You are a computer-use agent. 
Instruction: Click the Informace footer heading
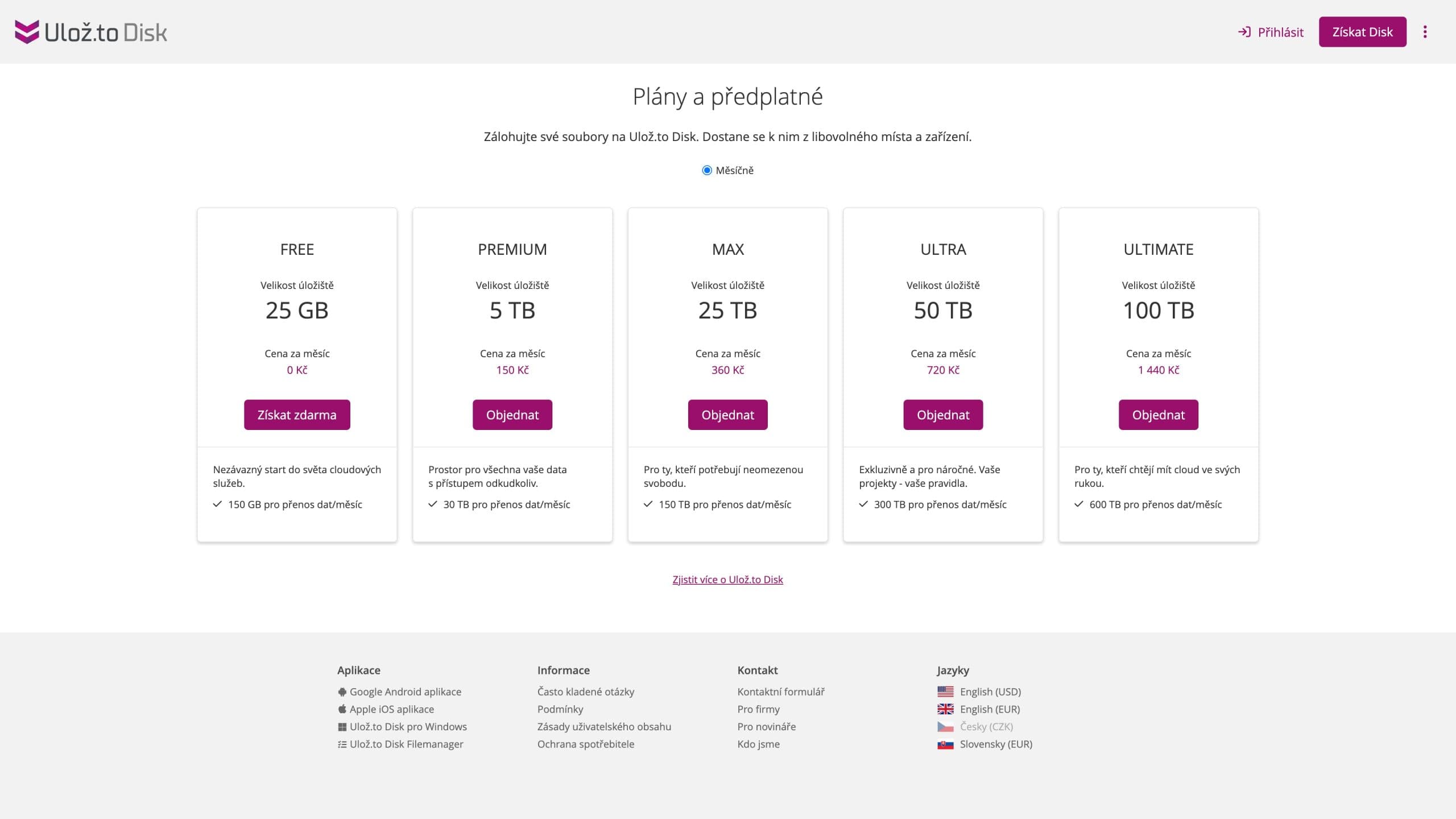coord(564,671)
